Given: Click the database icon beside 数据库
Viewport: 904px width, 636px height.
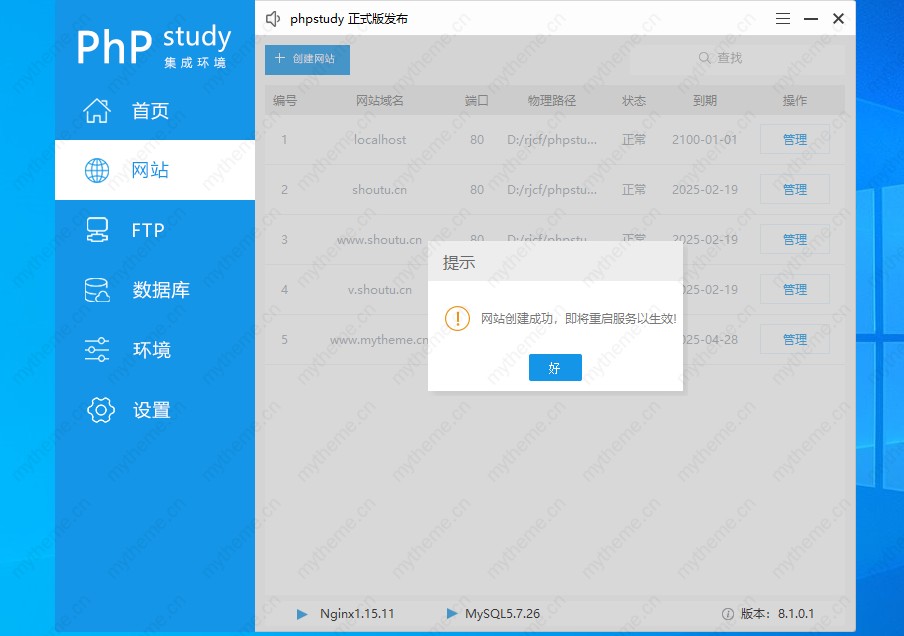Looking at the screenshot, I should 97,290.
